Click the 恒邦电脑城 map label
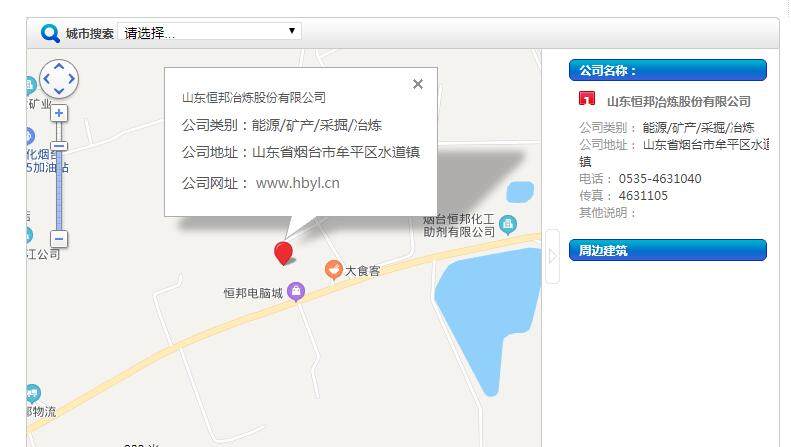This screenshot has width=791, height=447. [x=253, y=293]
